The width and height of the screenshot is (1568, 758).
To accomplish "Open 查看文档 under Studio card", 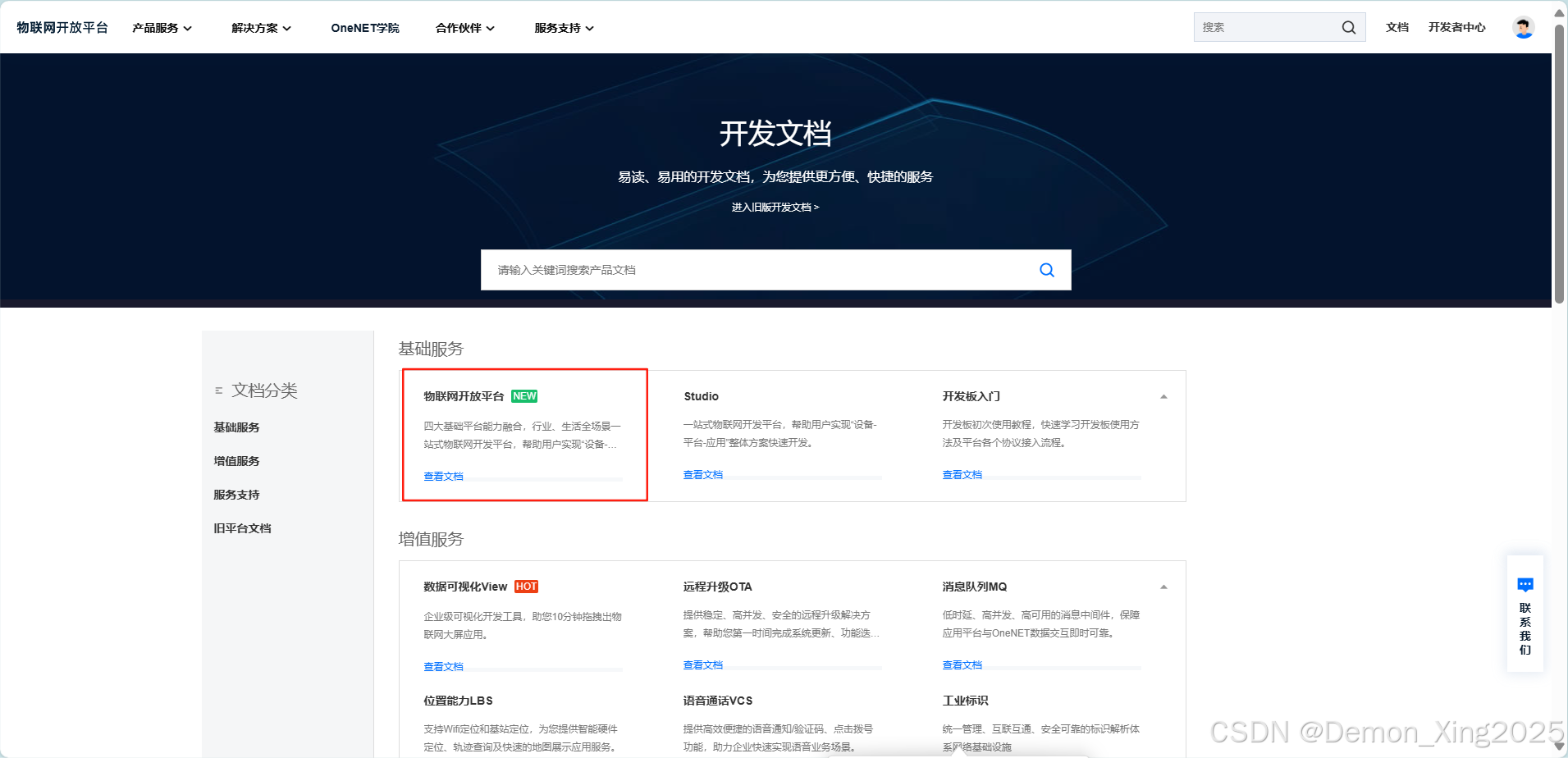I will pos(703,475).
